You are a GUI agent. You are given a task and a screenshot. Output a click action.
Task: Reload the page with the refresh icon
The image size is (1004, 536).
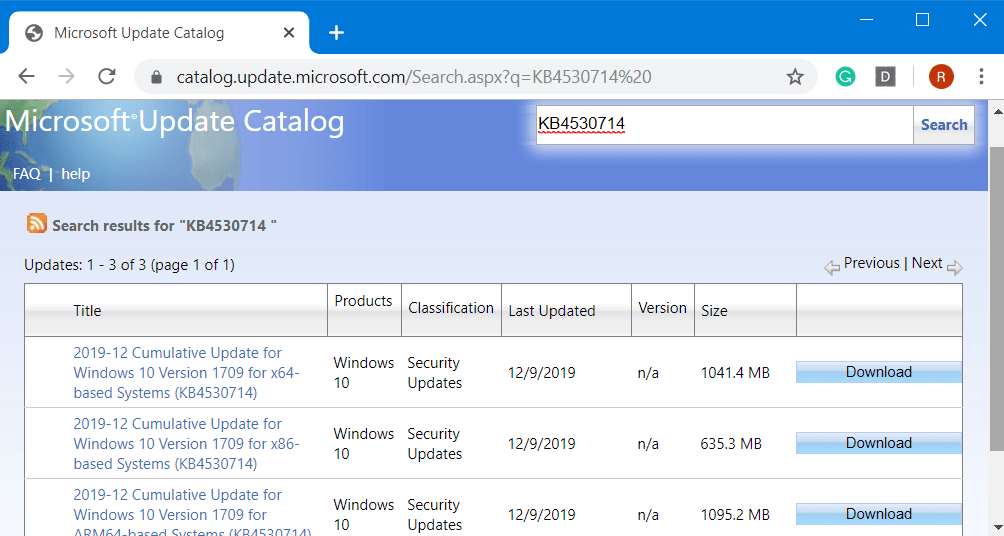click(107, 77)
